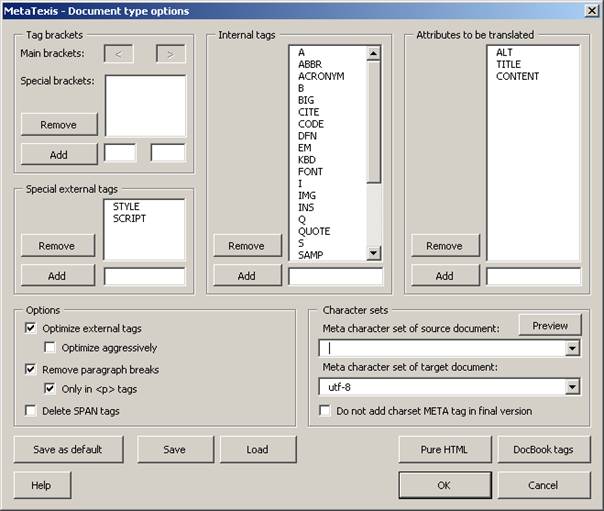Select IMG in Internal tags list
This screenshot has height=511, width=604.
point(307,196)
